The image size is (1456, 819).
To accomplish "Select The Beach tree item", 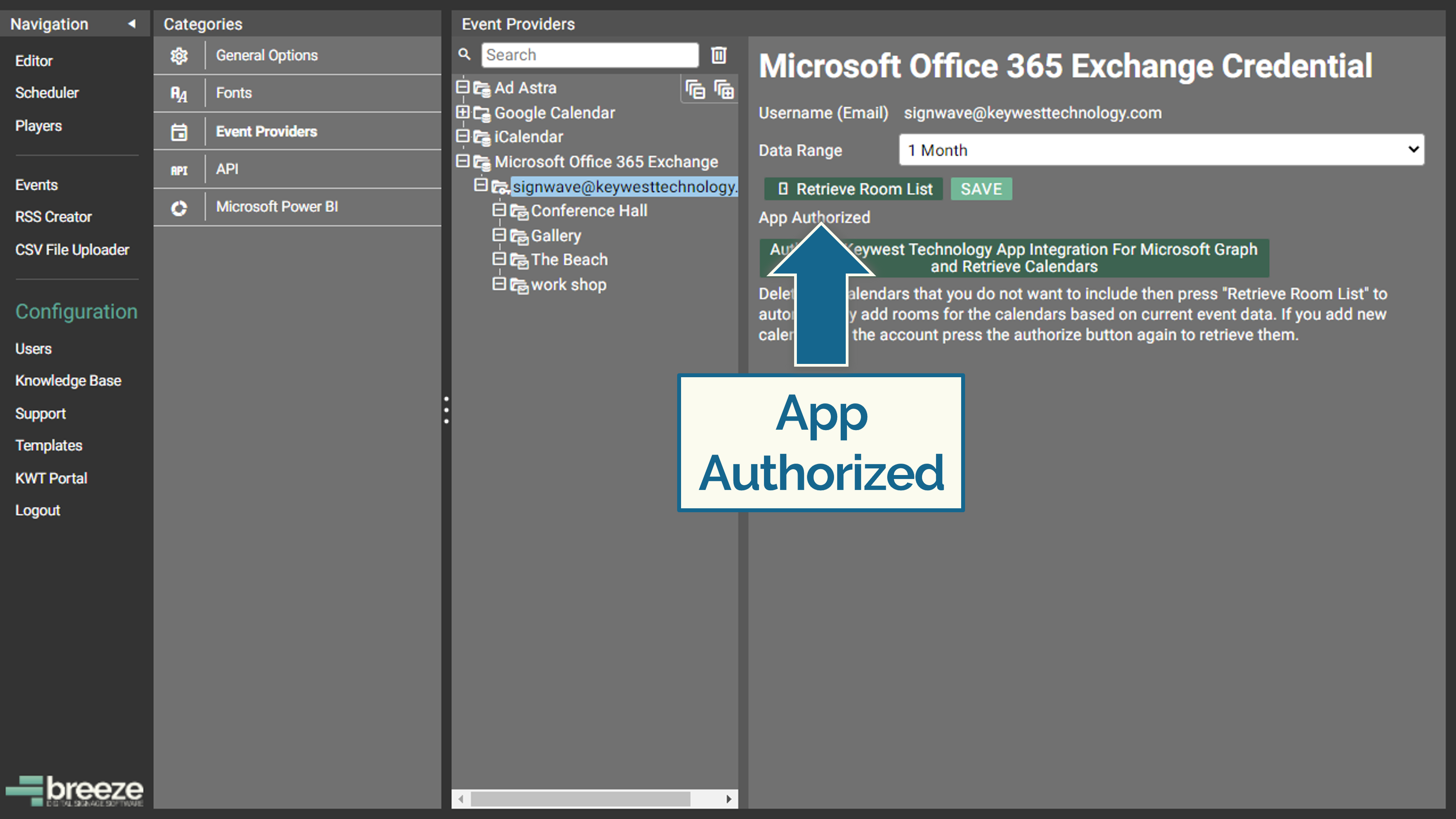I will [x=569, y=260].
